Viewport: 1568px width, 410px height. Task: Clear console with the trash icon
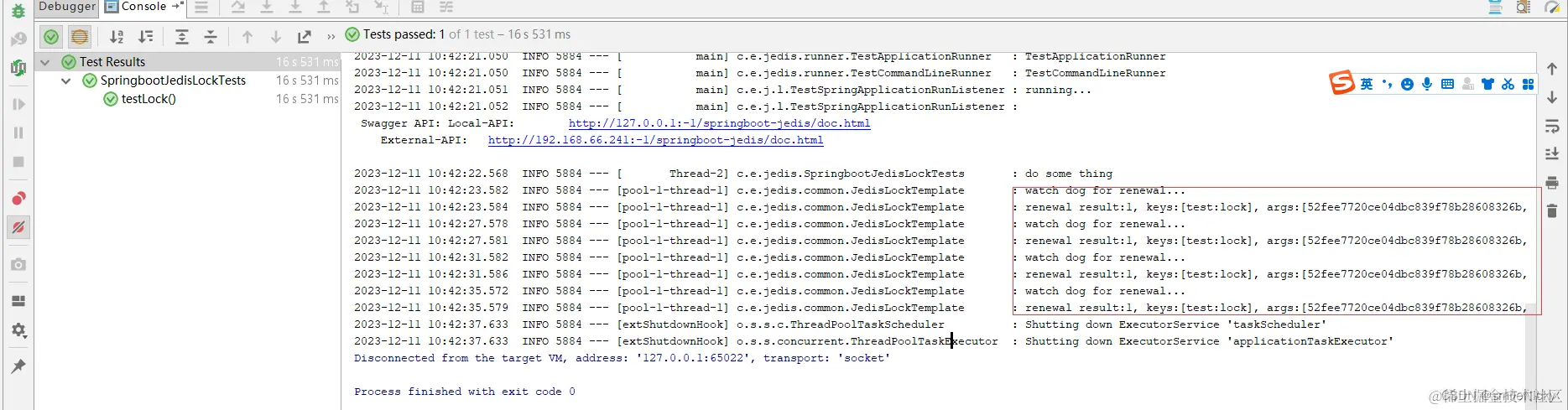tap(1552, 211)
